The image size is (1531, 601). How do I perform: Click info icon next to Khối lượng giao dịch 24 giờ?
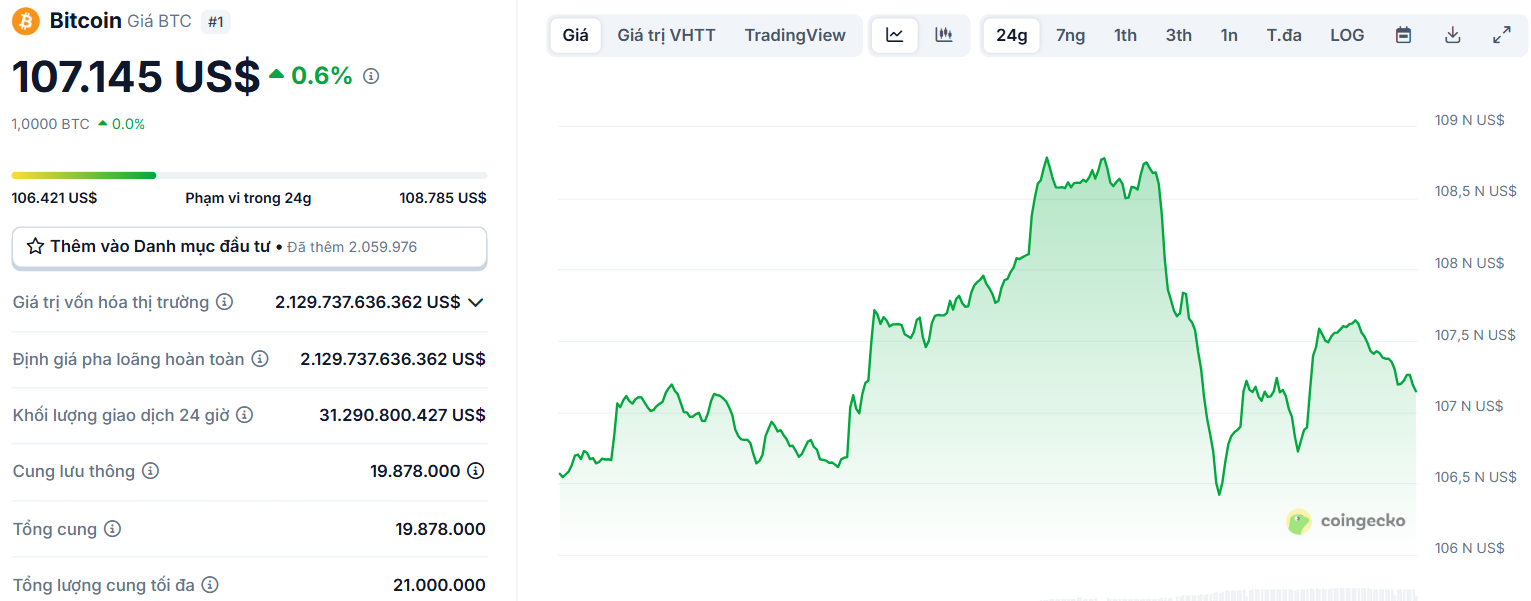244,415
